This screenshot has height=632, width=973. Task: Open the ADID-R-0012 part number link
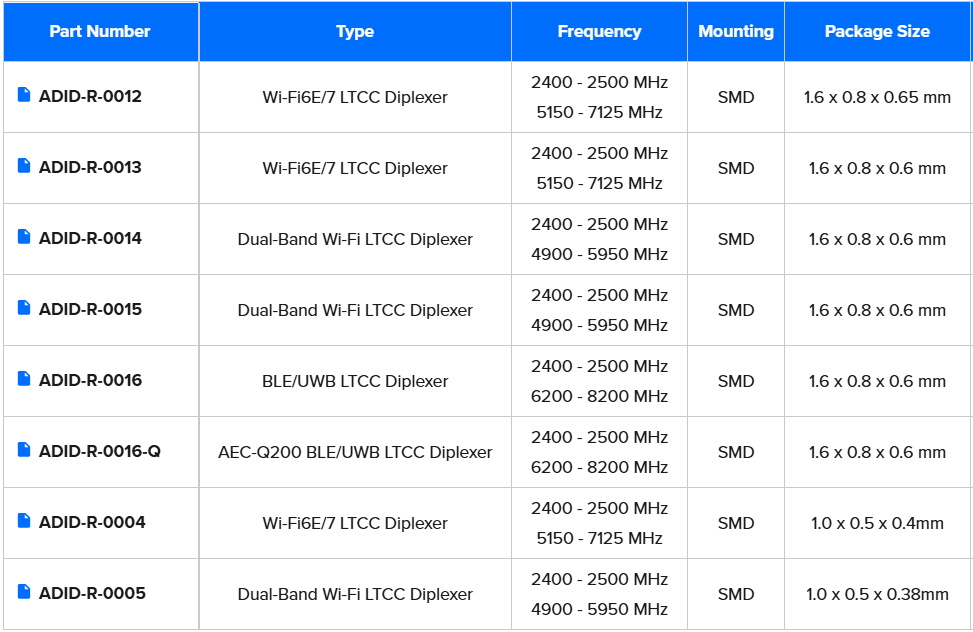(90, 96)
